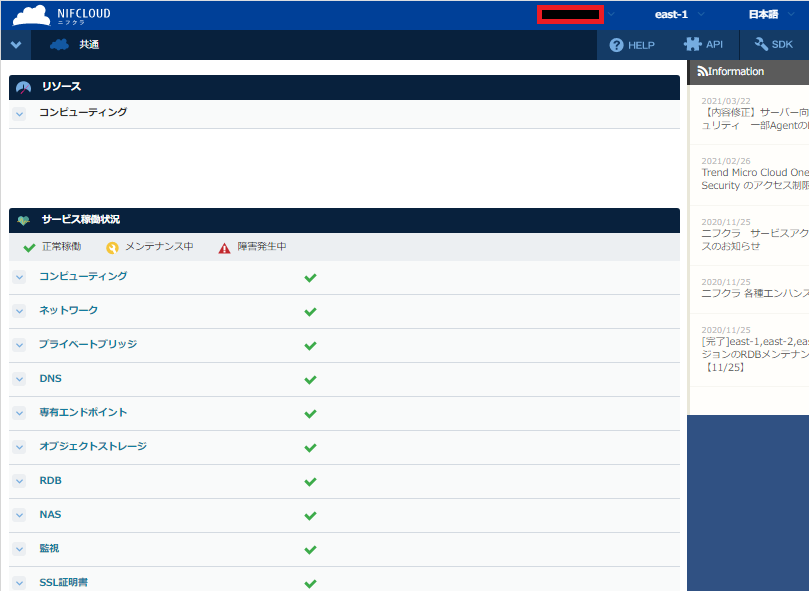Open the east-1 region dropdown

tap(679, 15)
